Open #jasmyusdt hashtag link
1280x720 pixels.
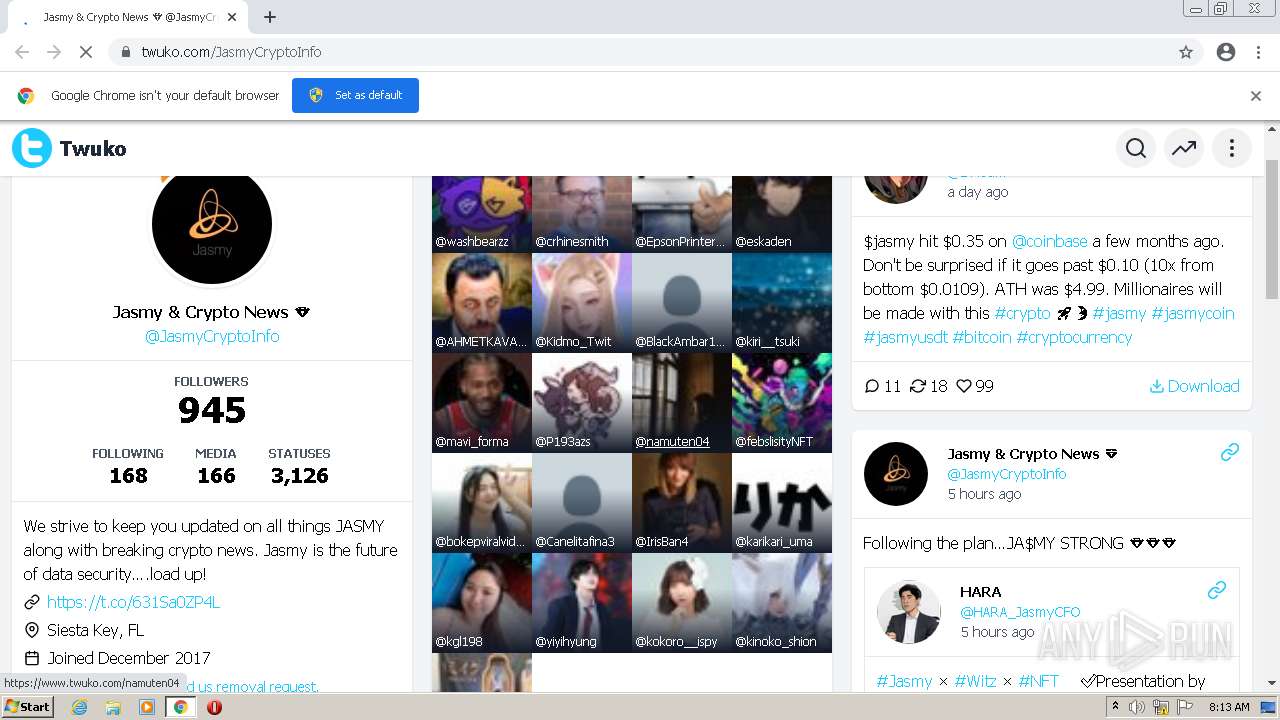pyautogui.click(x=905, y=337)
